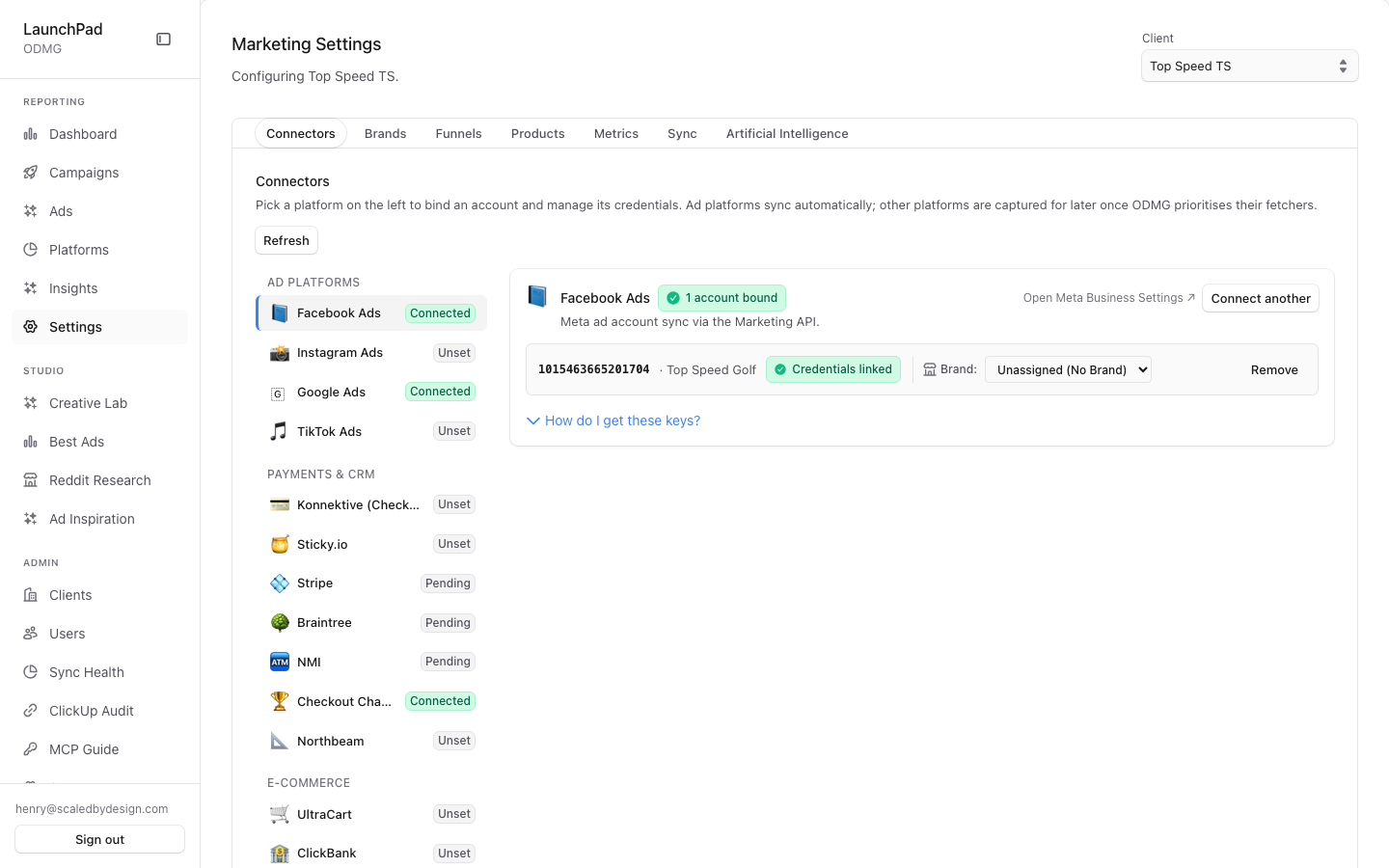Click account ID 1015463665201704

point(594,370)
